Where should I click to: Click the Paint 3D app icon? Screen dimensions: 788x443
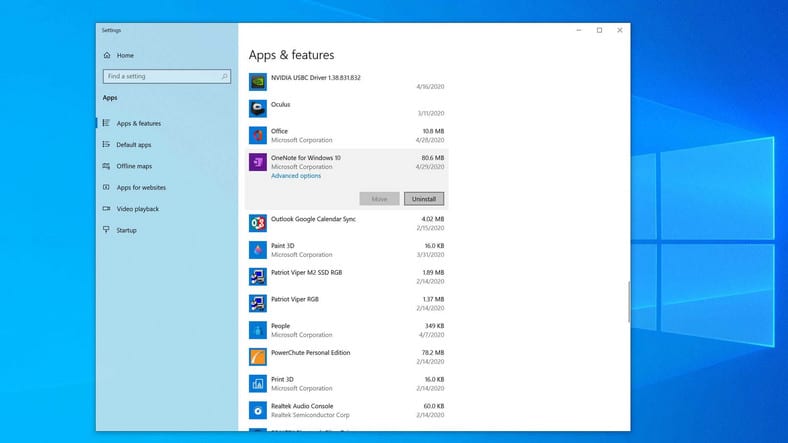point(258,250)
